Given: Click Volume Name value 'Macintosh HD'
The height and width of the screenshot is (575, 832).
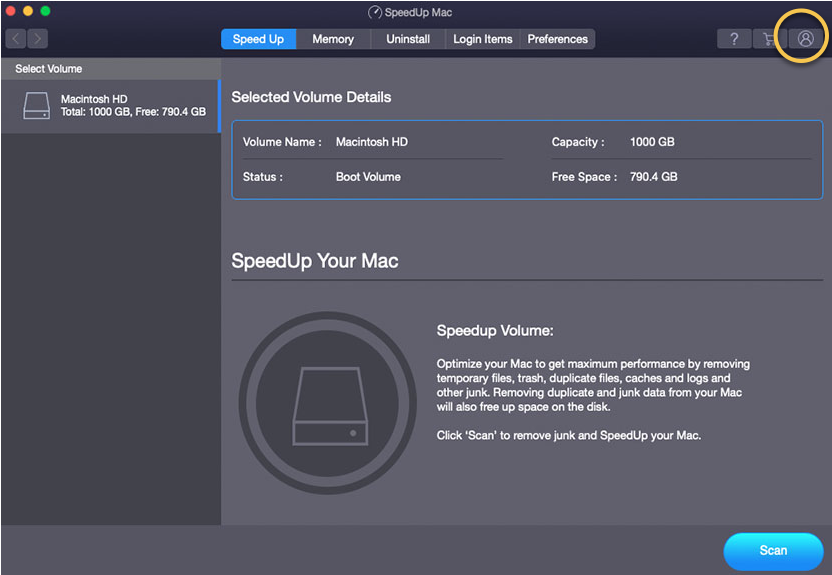Looking at the screenshot, I should [x=371, y=142].
